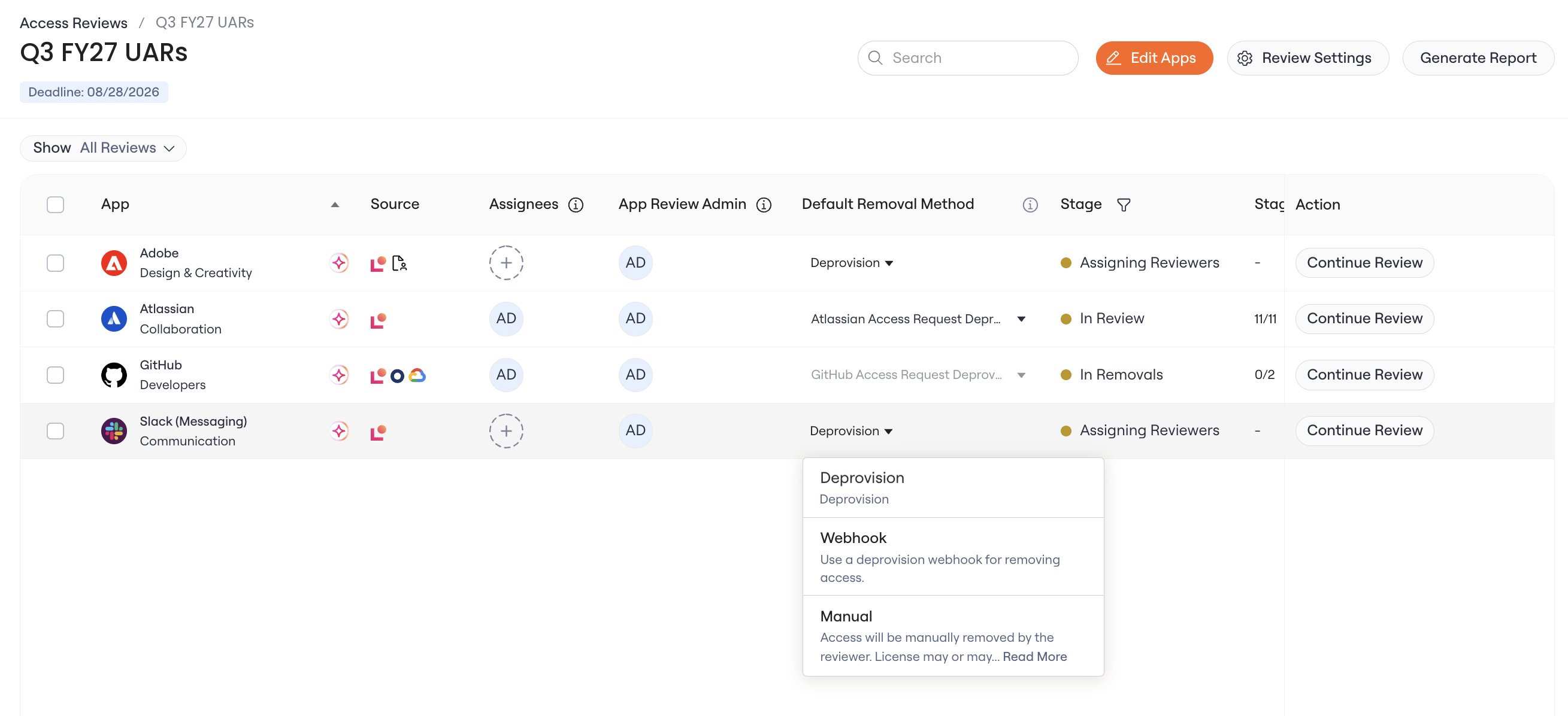The height and width of the screenshot is (716, 1568).
Task: Check the GitHub row checkbox
Action: click(x=55, y=375)
